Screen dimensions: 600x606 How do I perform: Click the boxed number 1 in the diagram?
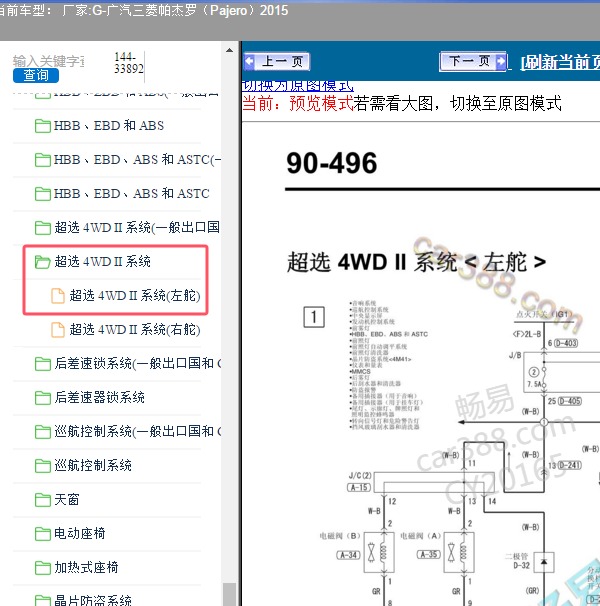click(x=314, y=317)
